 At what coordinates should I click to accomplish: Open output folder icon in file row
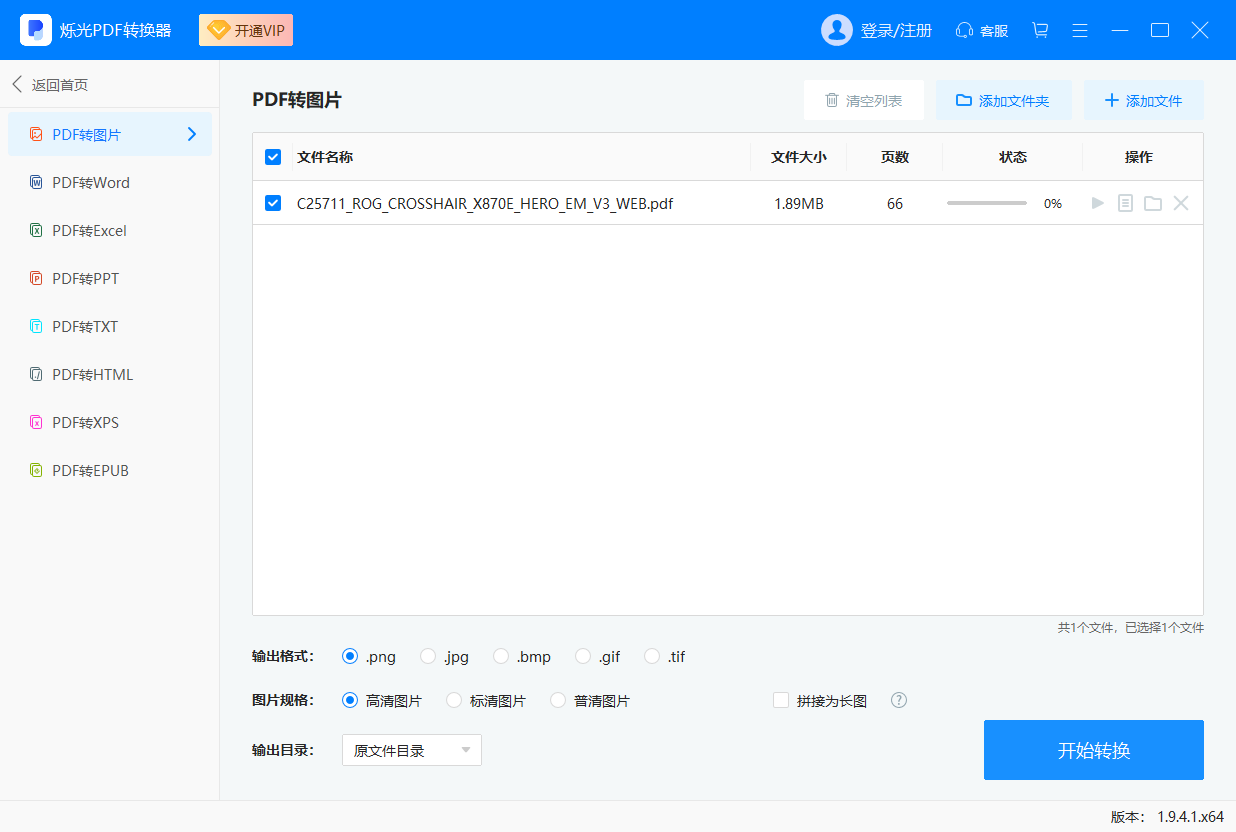1153,203
